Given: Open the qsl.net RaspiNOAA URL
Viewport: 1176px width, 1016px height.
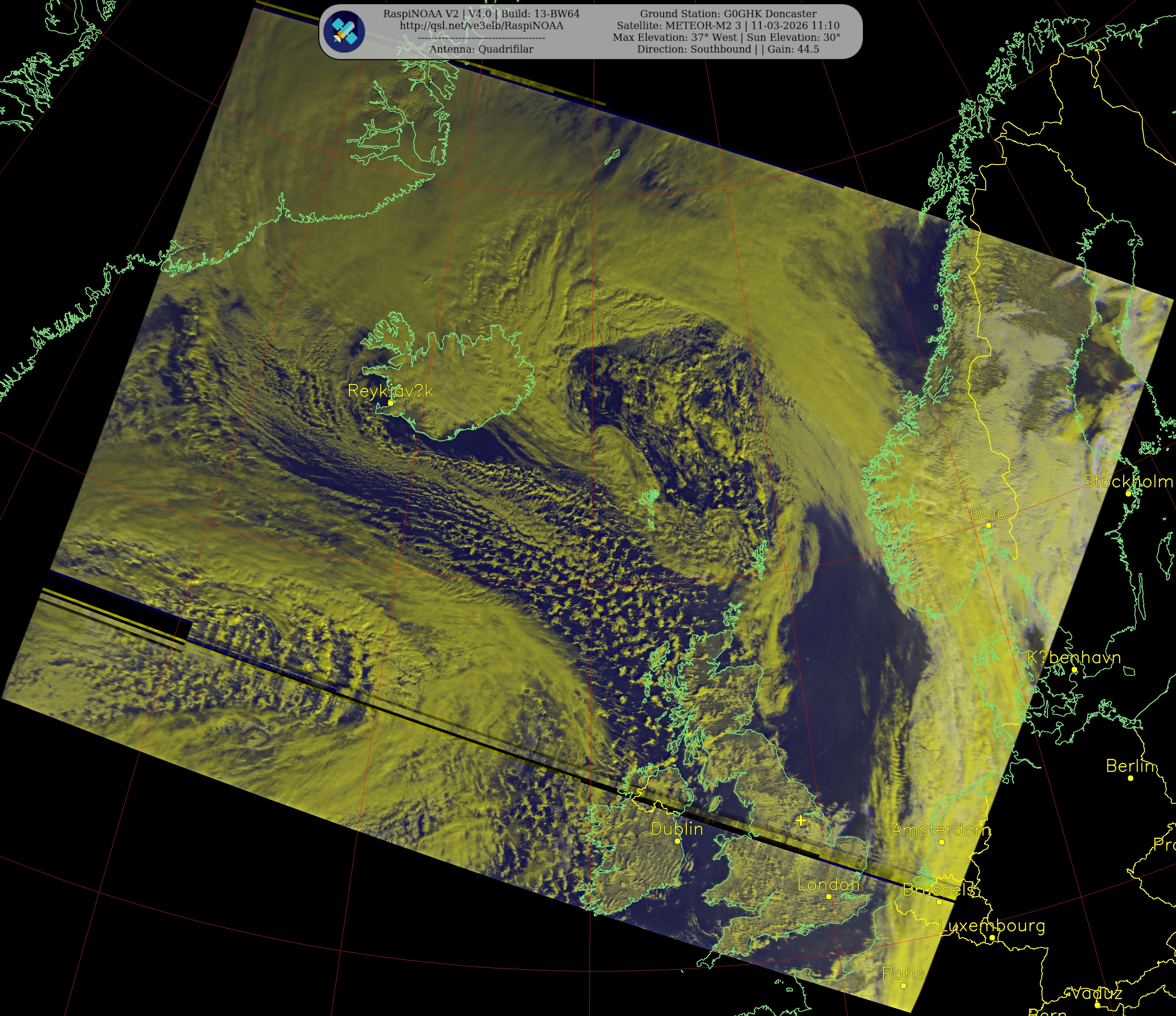Looking at the screenshot, I should [481, 25].
